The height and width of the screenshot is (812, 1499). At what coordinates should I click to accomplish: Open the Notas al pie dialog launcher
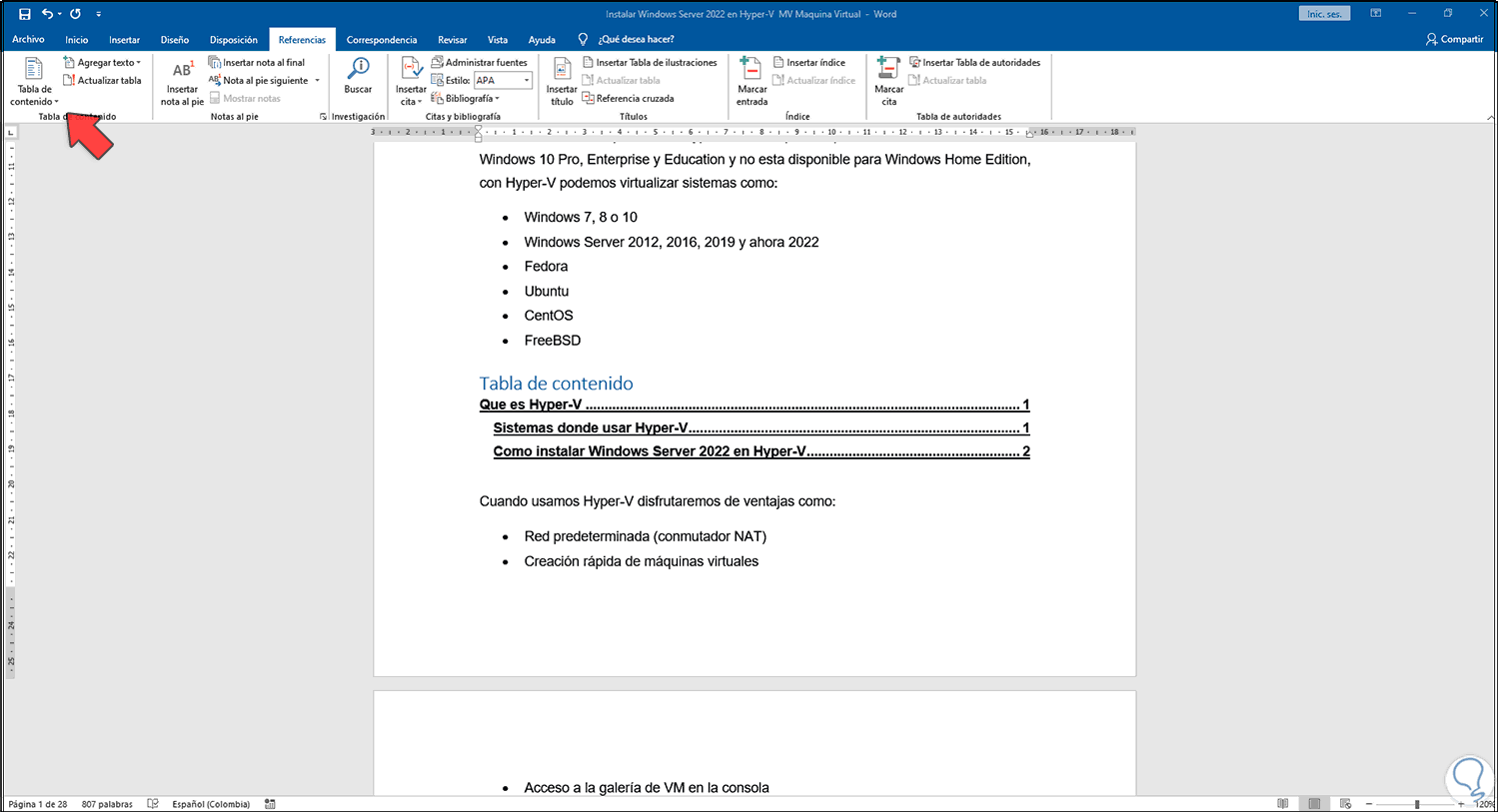click(x=323, y=117)
